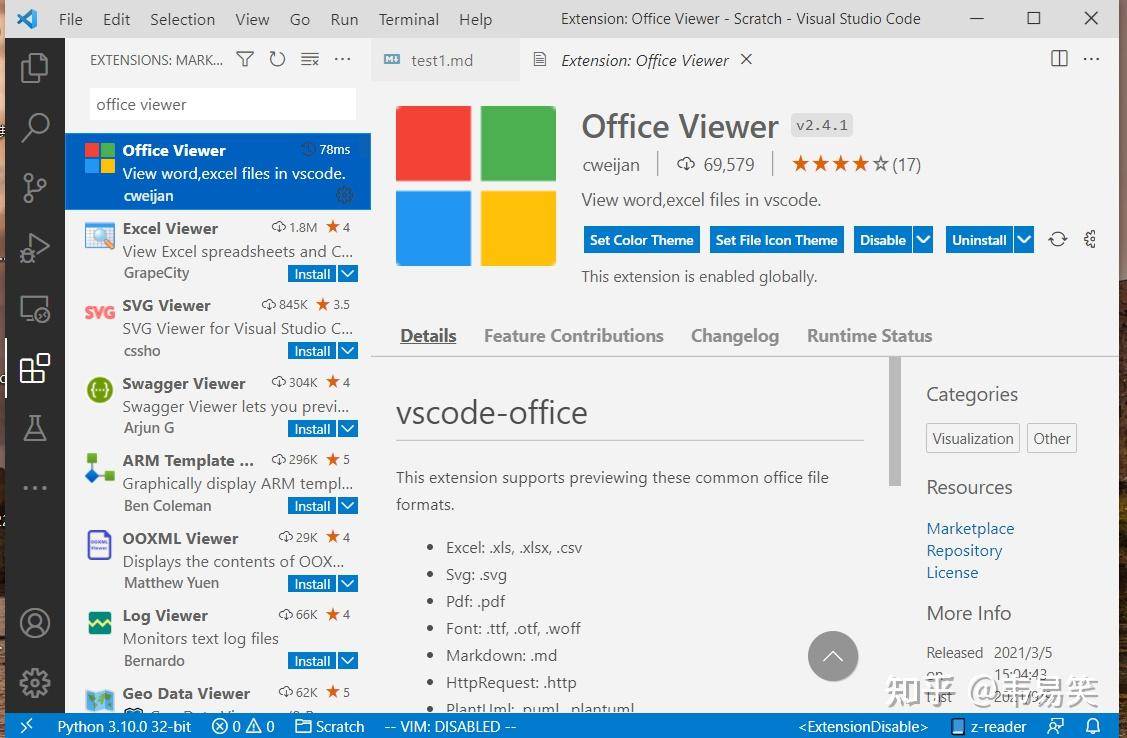1127x738 pixels.
Task: Install the SVG Viewer extension
Action: (313, 351)
